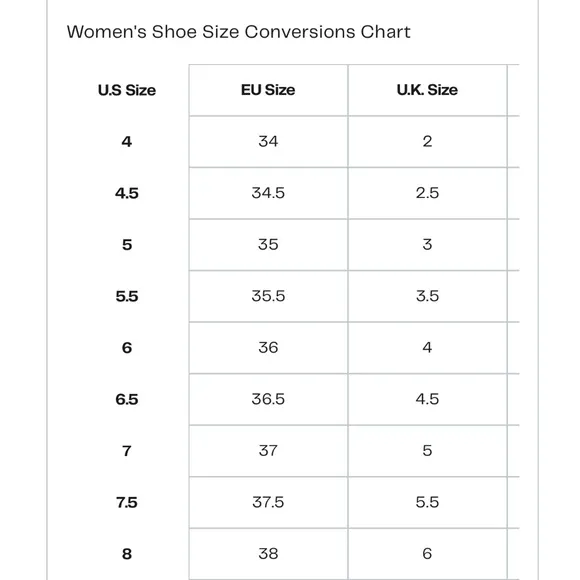
Task: Select the EU Size column header
Action: coord(268,90)
